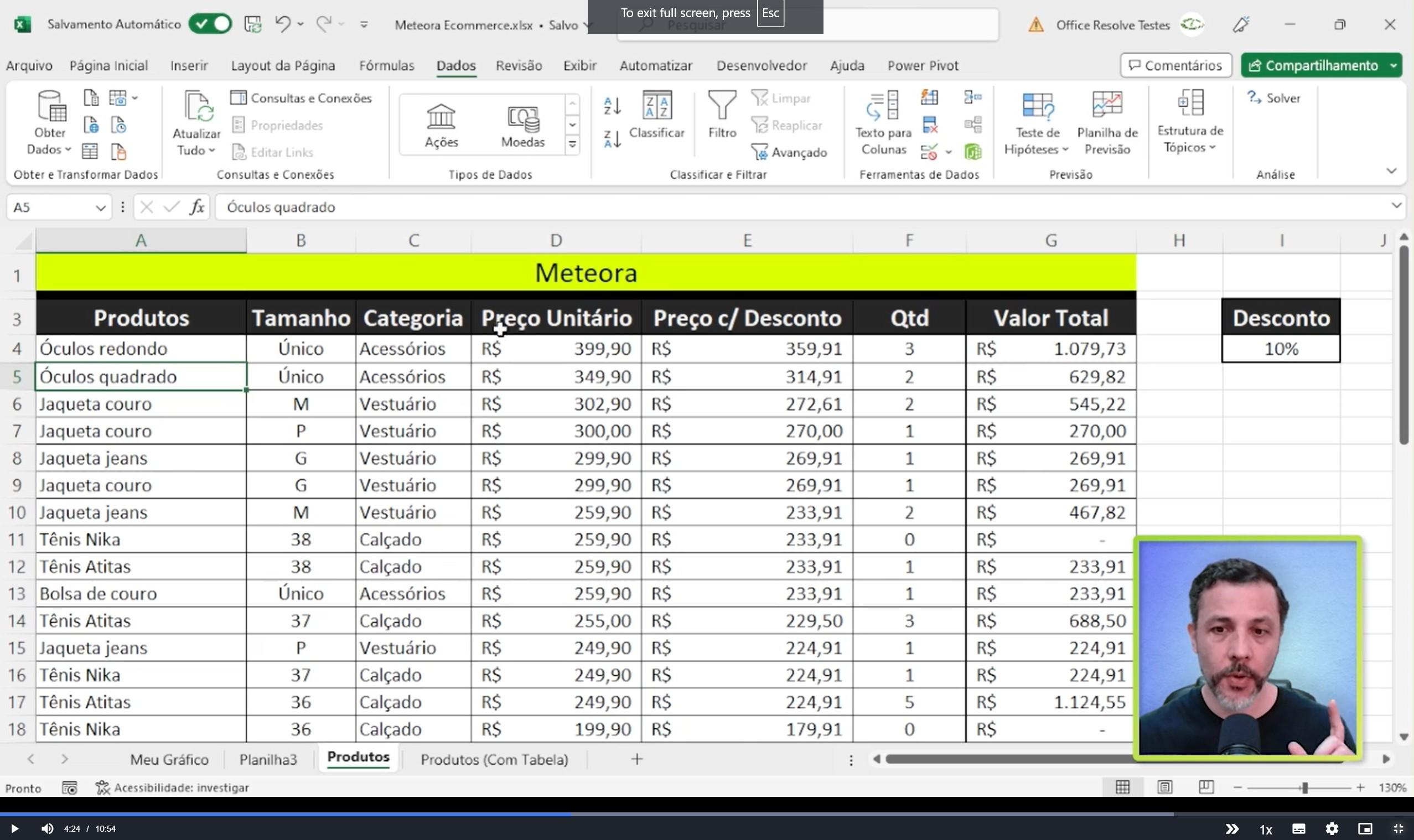The image size is (1414, 840).
Task: Click the undo arrow icon
Action: pos(282,24)
